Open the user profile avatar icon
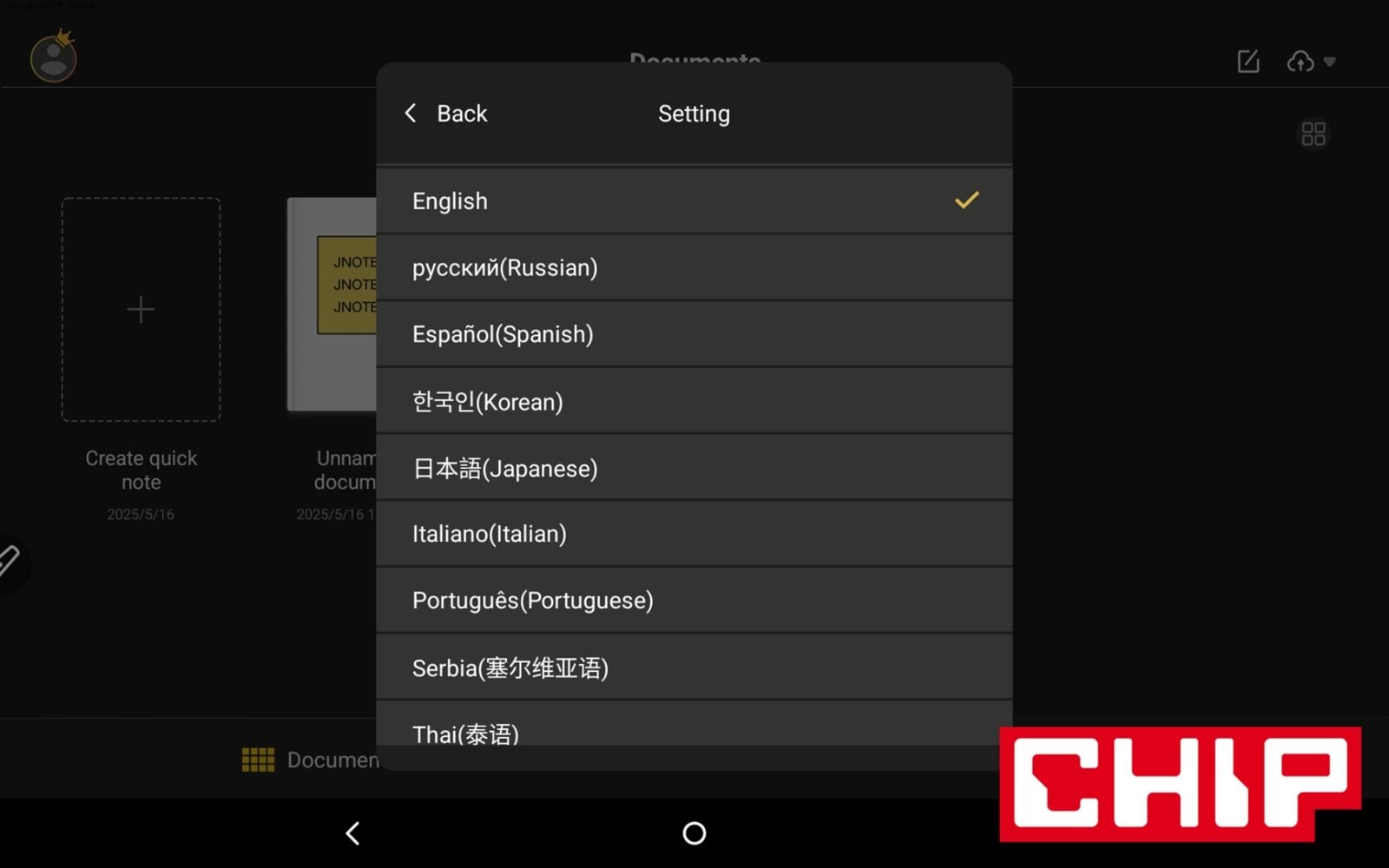This screenshot has height=868, width=1389. [53, 59]
